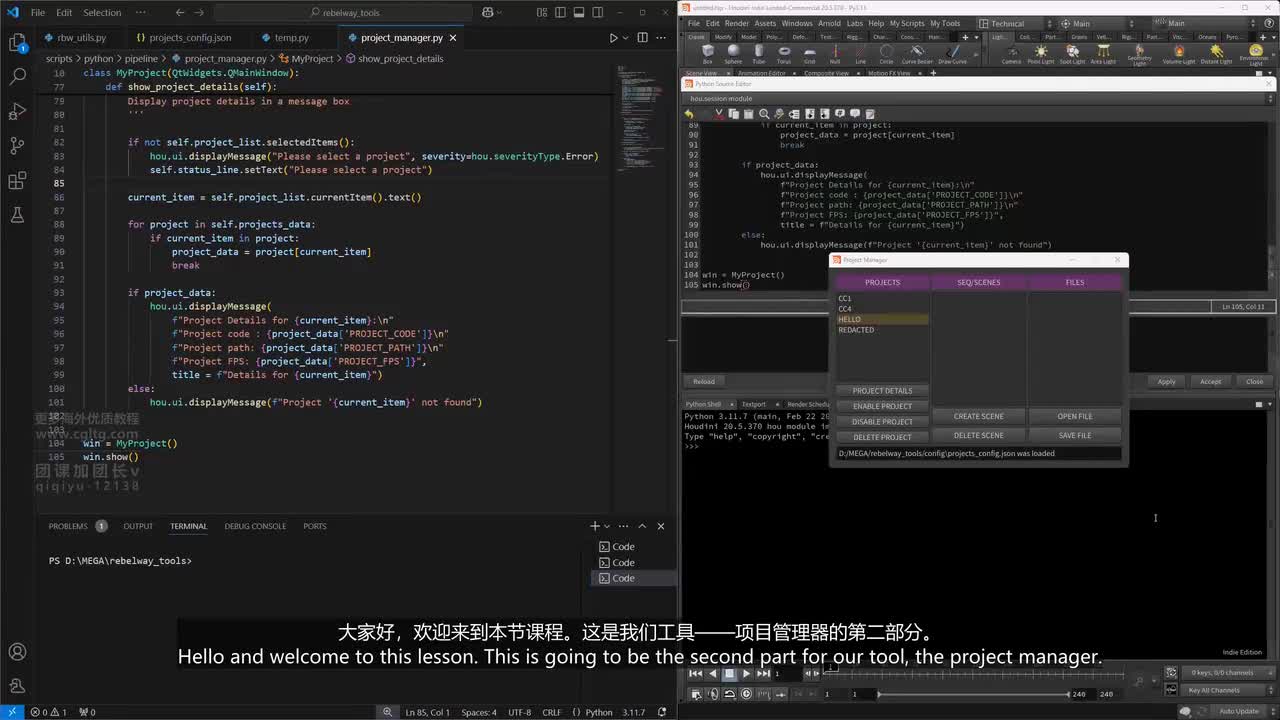The image size is (1280, 720).
Task: Click the Cut scissors icon in Python Source Editor
Action: 719,114
